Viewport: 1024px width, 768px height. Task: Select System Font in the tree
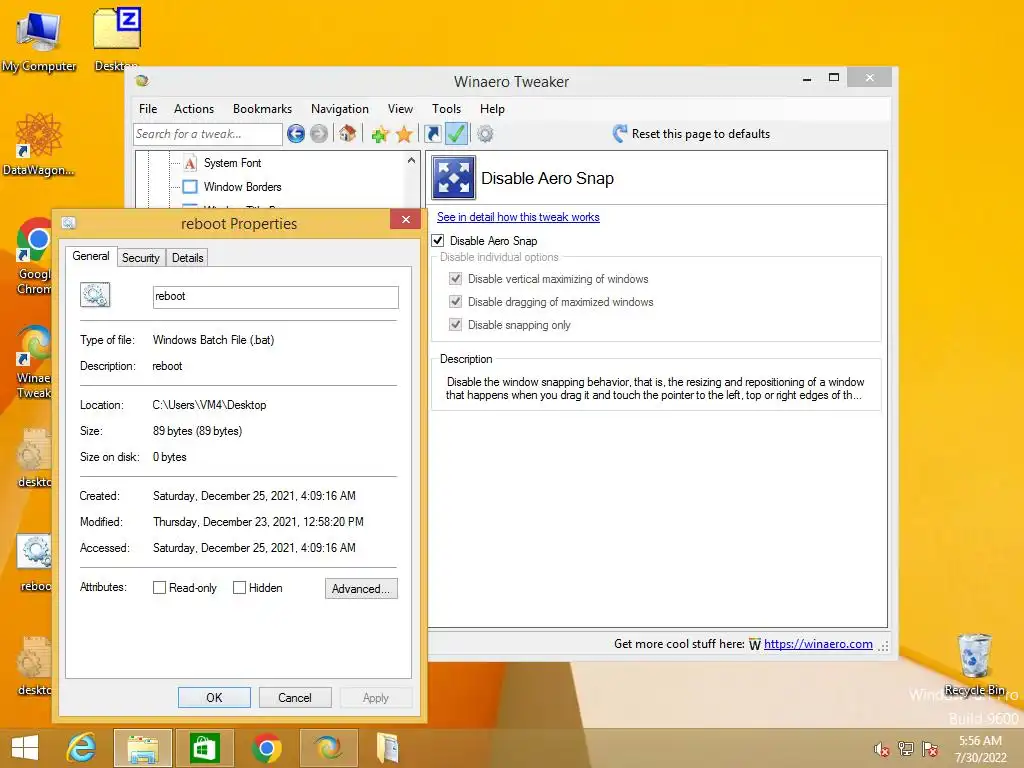pyautogui.click(x=232, y=163)
